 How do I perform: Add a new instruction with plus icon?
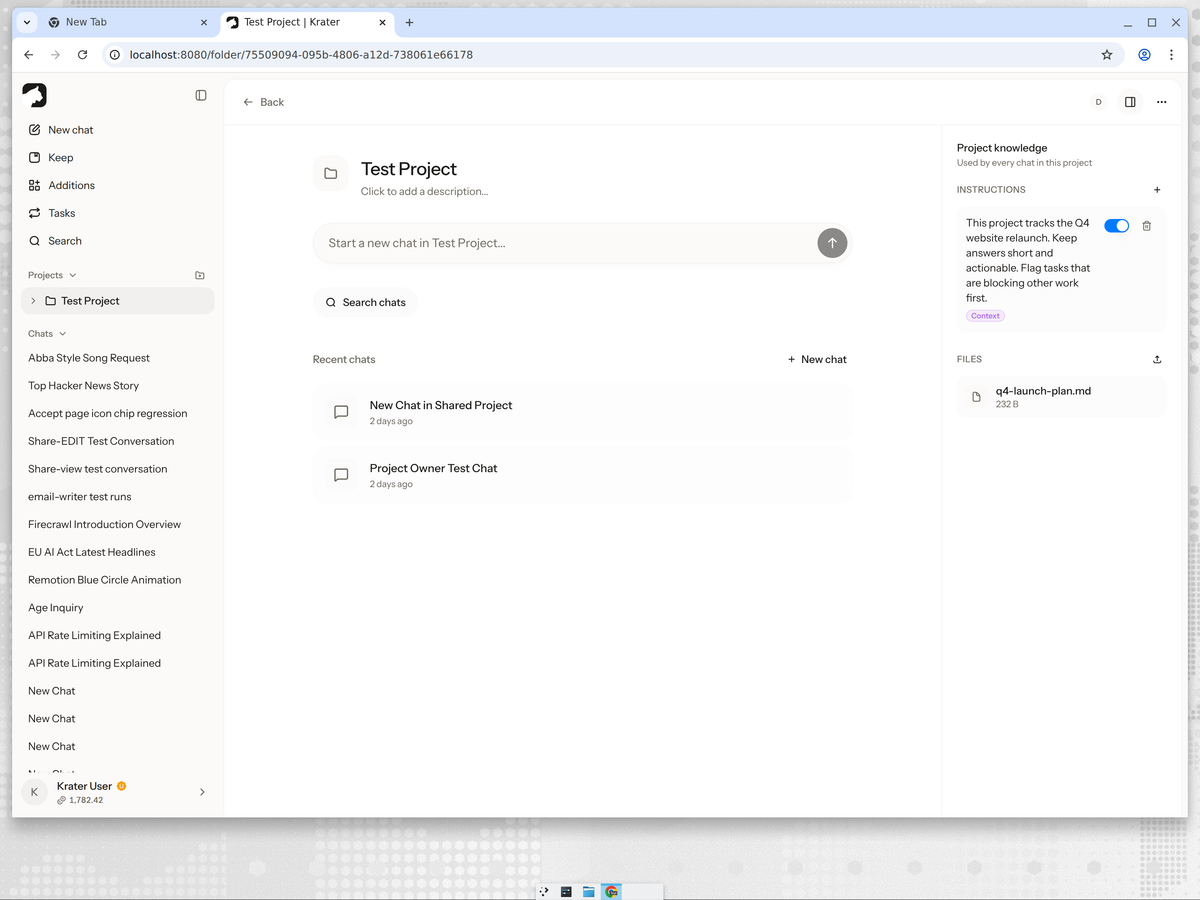coord(1157,189)
